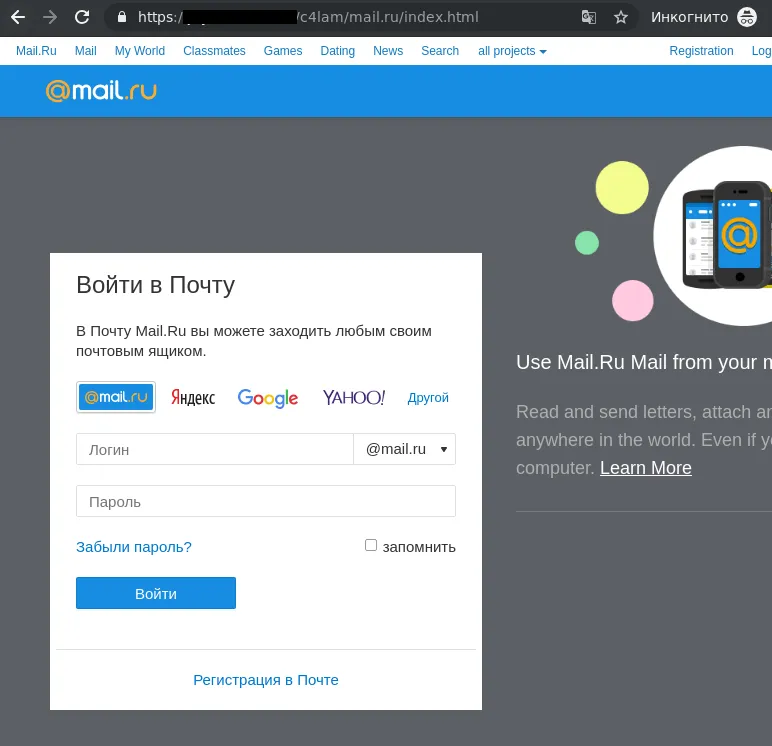Viewport: 772px width, 746px height.
Task: Open Search in the top navigation
Action: [440, 51]
